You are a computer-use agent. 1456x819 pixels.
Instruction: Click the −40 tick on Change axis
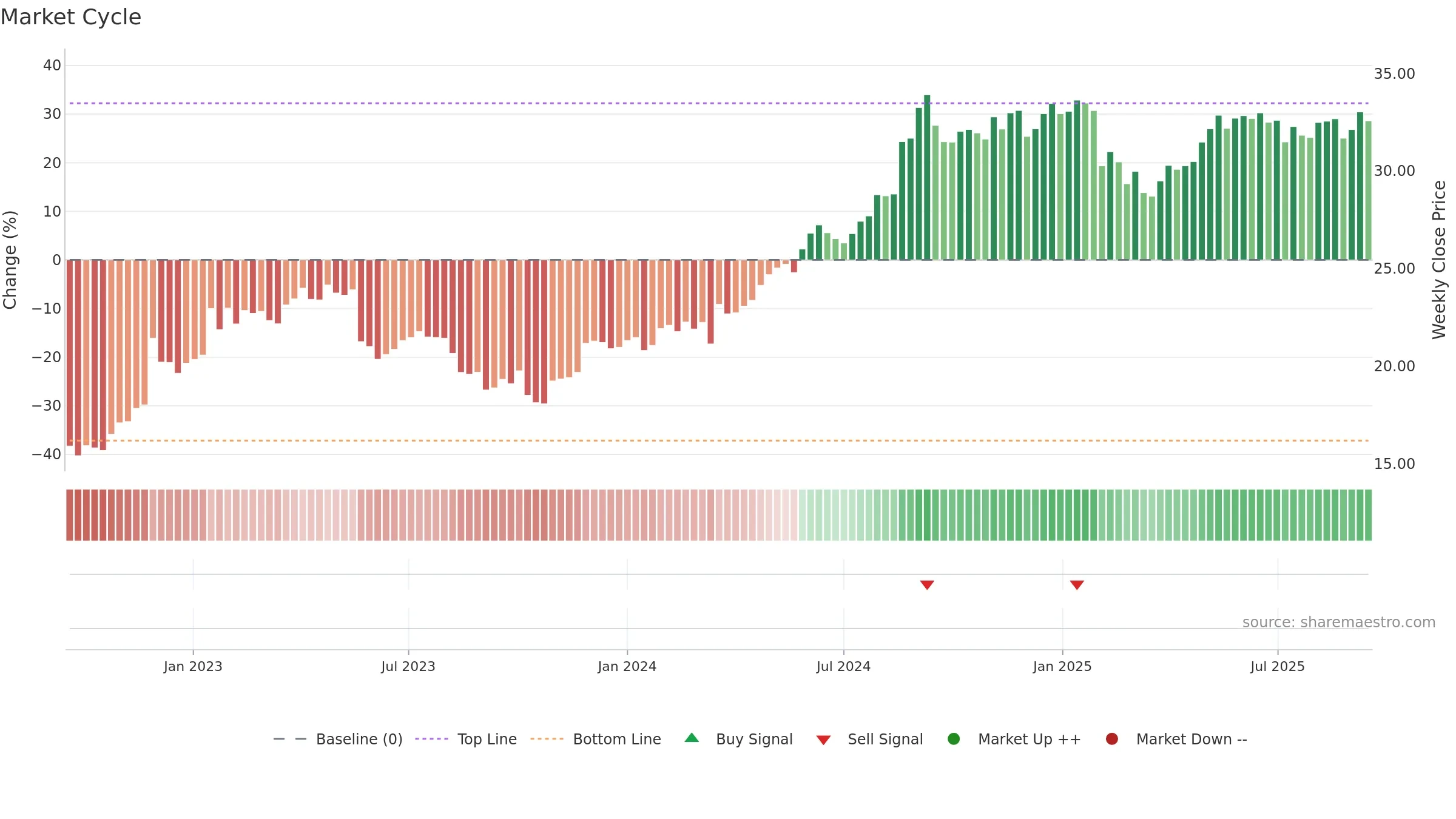(47, 454)
